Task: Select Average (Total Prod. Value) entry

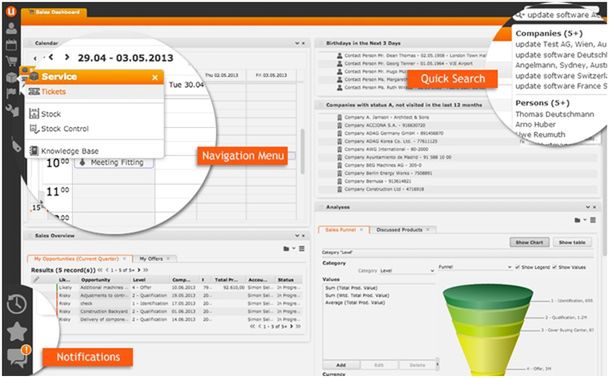Action: click(x=355, y=302)
